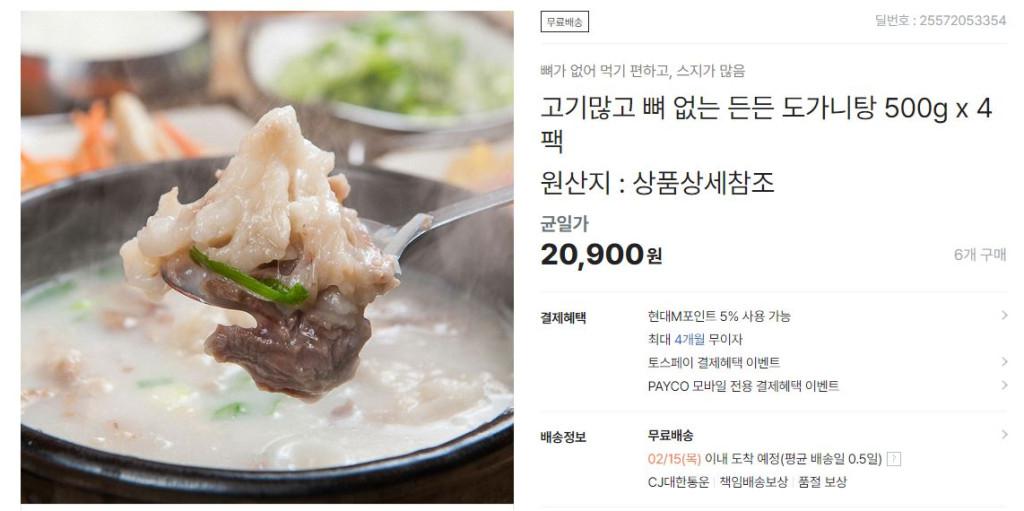Viewport: 1024px width, 511px height.
Task: Open shipping details via 무료배송 row chevron
Action: [1004, 435]
